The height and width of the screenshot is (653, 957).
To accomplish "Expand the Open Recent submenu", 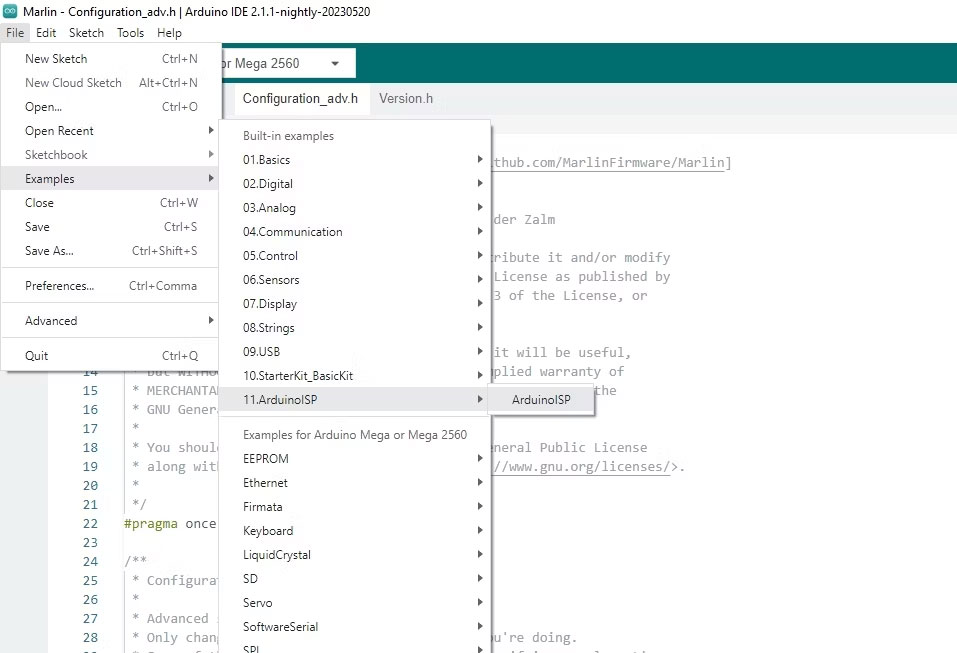I will (110, 131).
